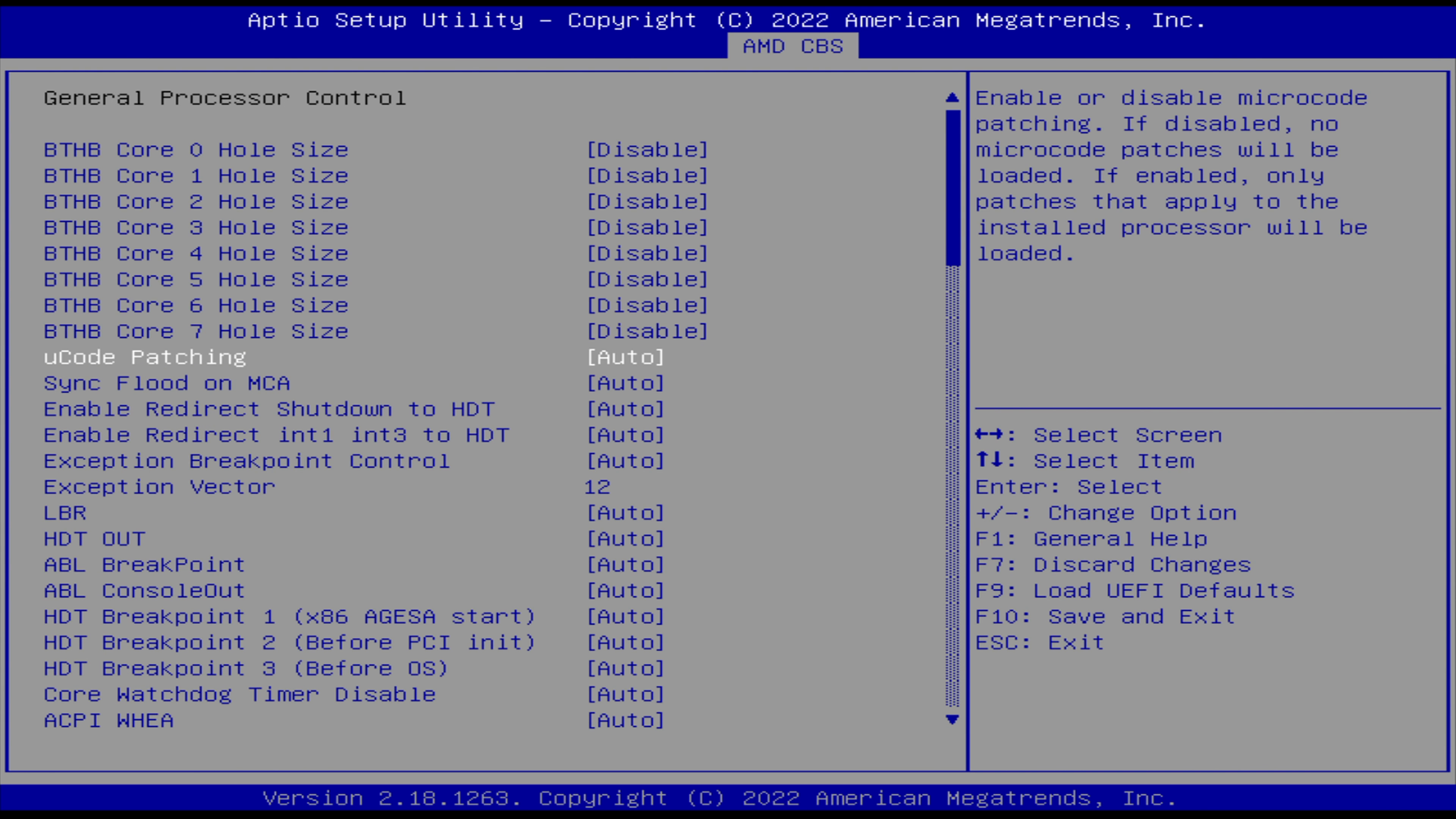Select the uCode Patching label
Screen dimensions: 1456x819
[x=145, y=357]
